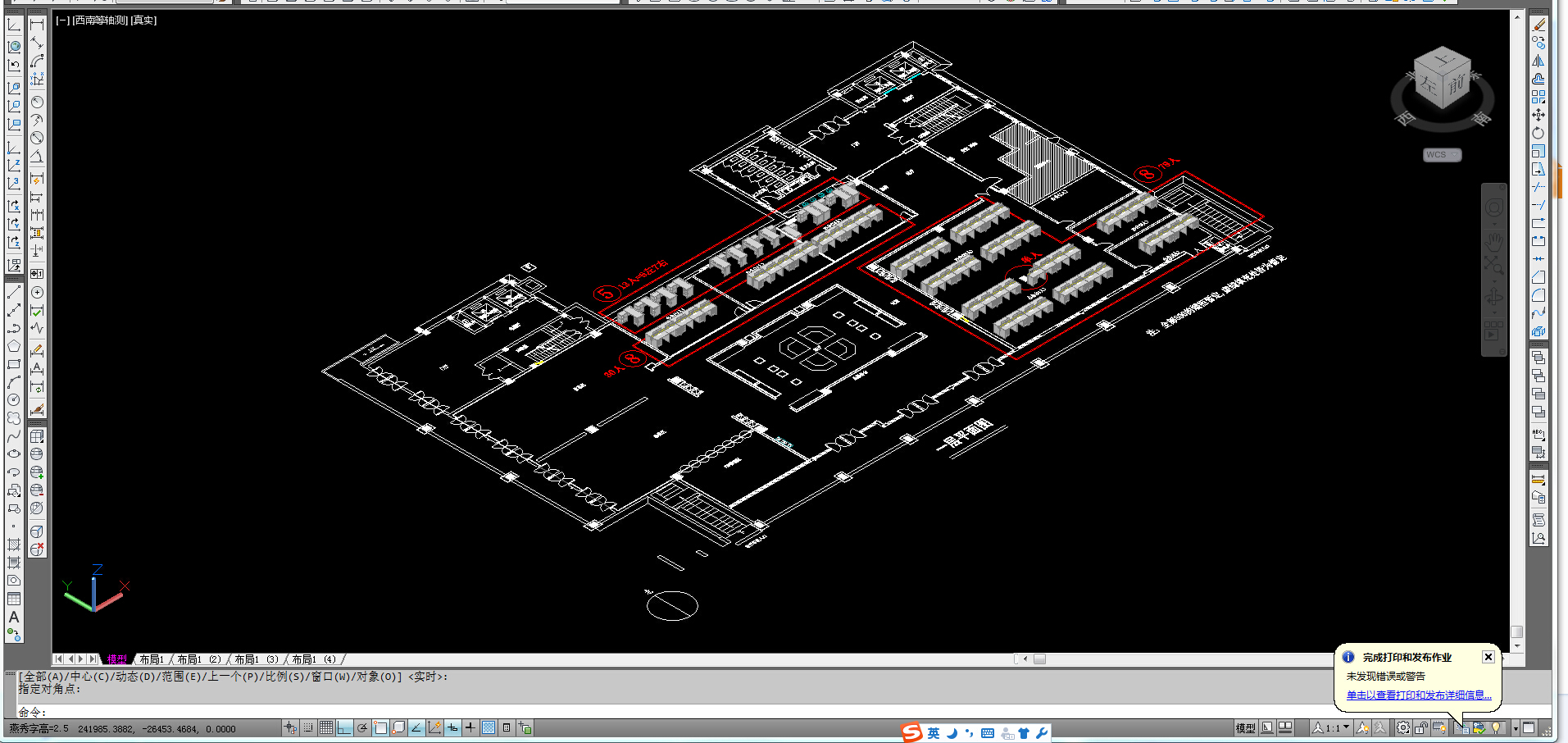Select the Stretch tool
1568x743 pixels.
point(1538,169)
